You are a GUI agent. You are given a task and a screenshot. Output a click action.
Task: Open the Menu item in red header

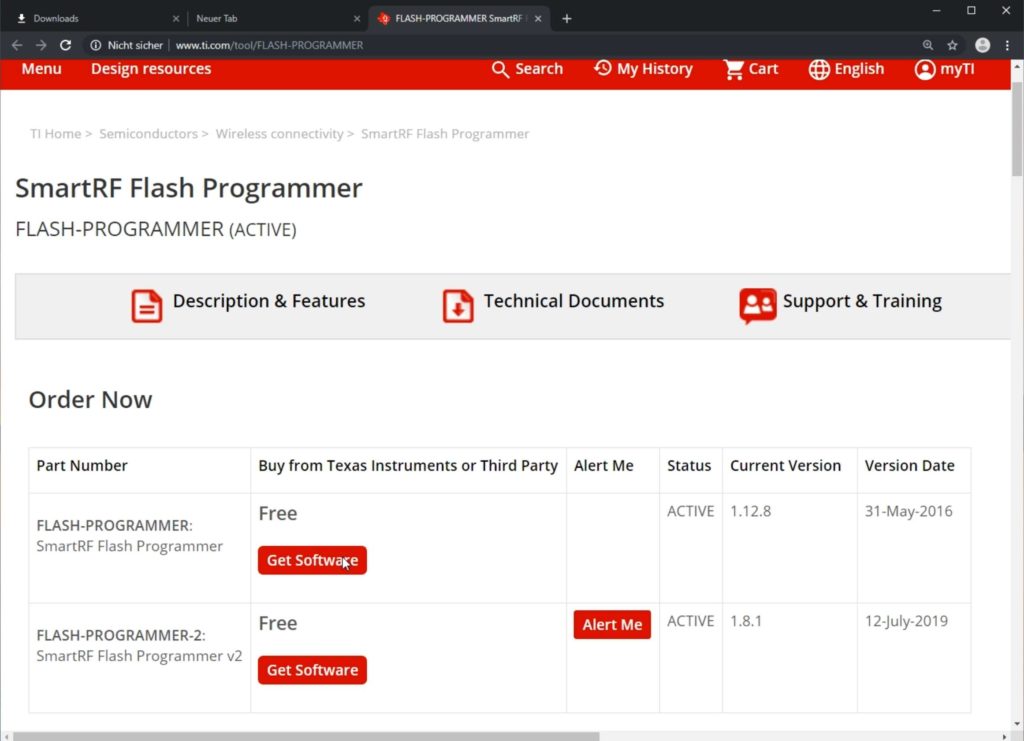tap(41, 69)
